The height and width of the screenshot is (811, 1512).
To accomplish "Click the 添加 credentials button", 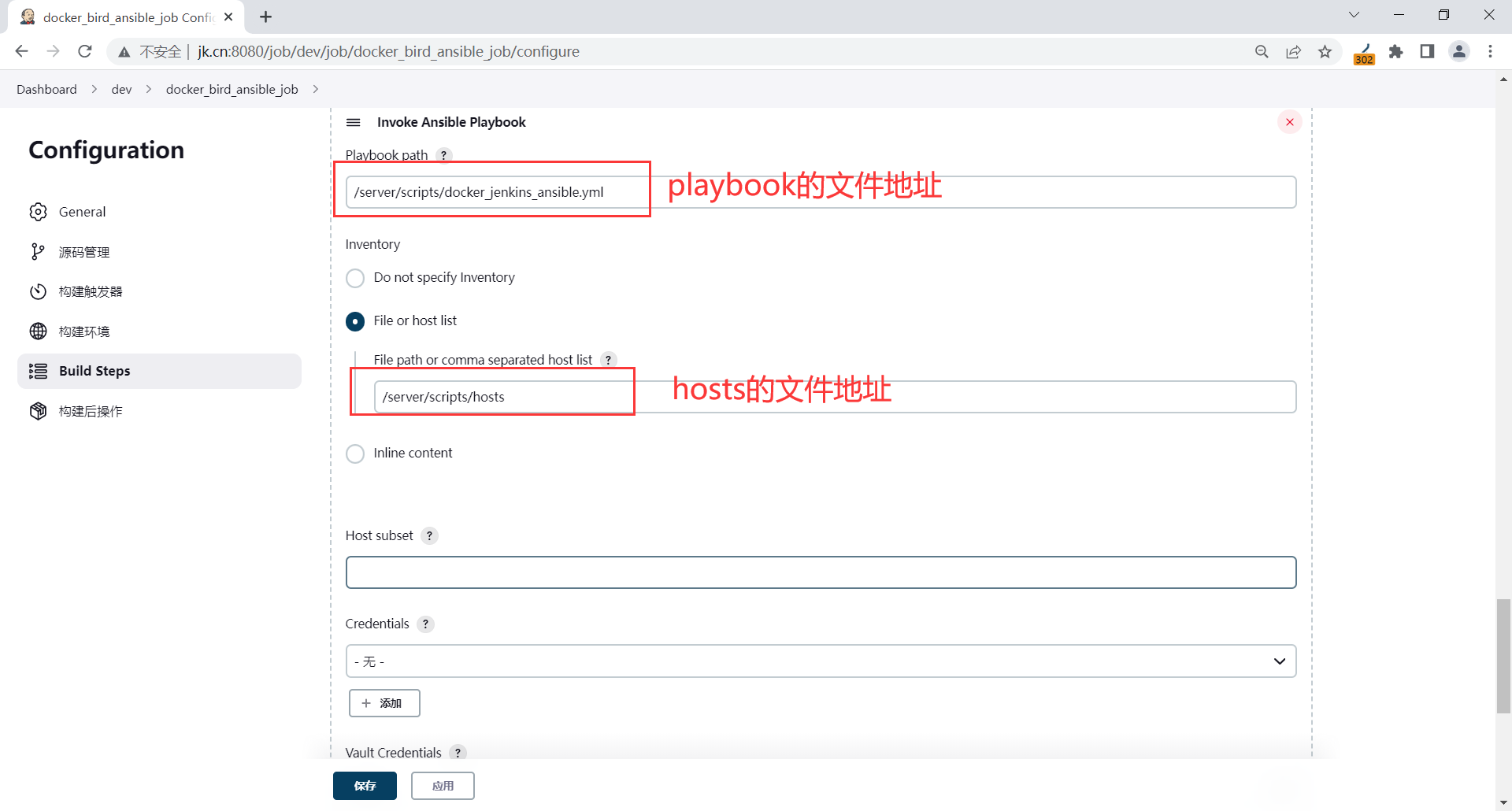I will click(x=384, y=703).
